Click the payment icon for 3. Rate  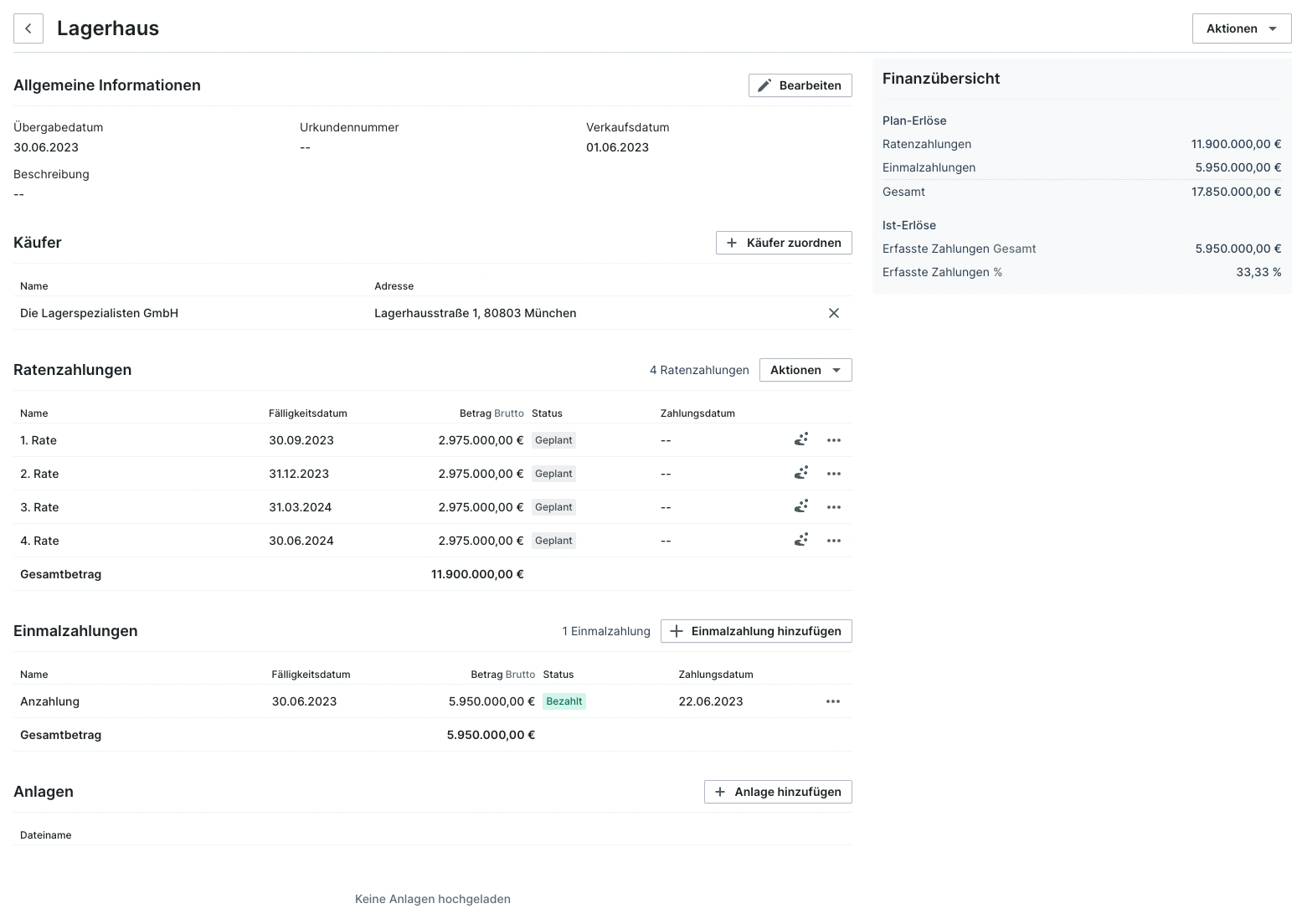point(801,506)
